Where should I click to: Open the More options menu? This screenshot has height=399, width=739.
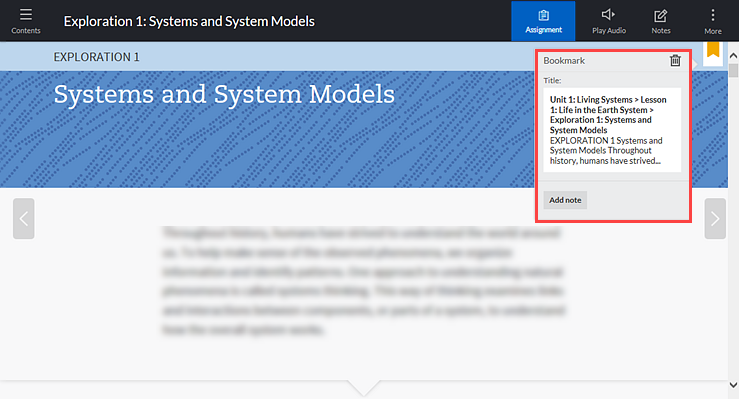713,21
